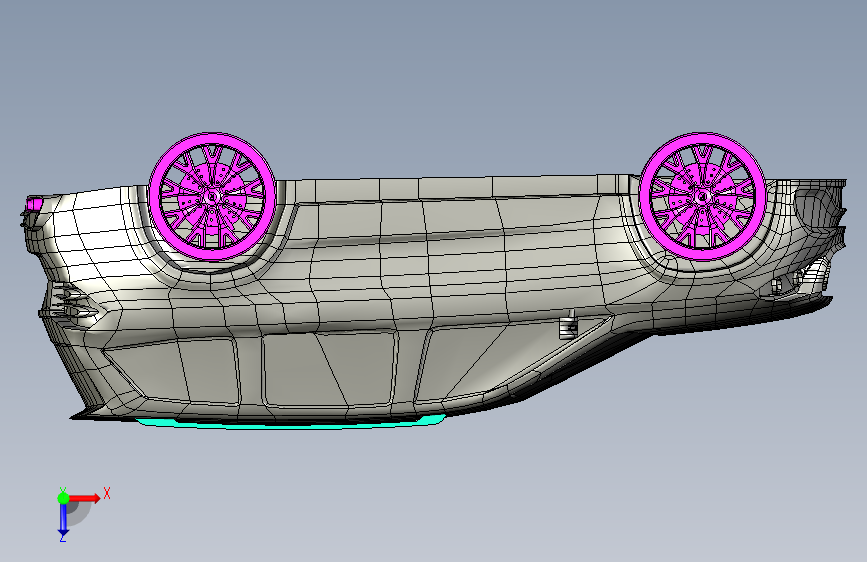The image size is (867, 562).
Task: Click the red X axis of triad
Action: [85, 498]
